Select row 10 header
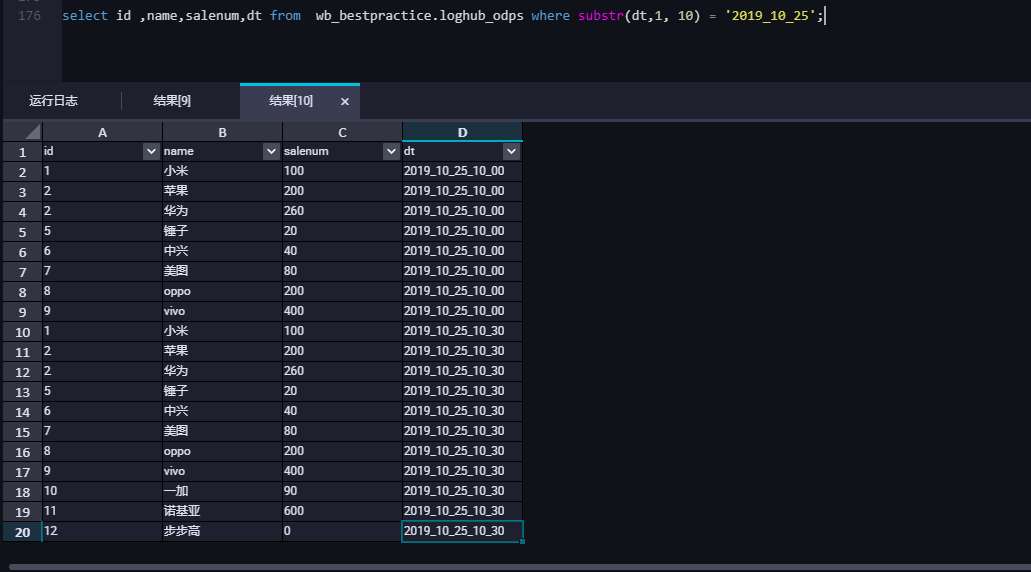Image resolution: width=1031 pixels, height=572 pixels. [x=22, y=332]
